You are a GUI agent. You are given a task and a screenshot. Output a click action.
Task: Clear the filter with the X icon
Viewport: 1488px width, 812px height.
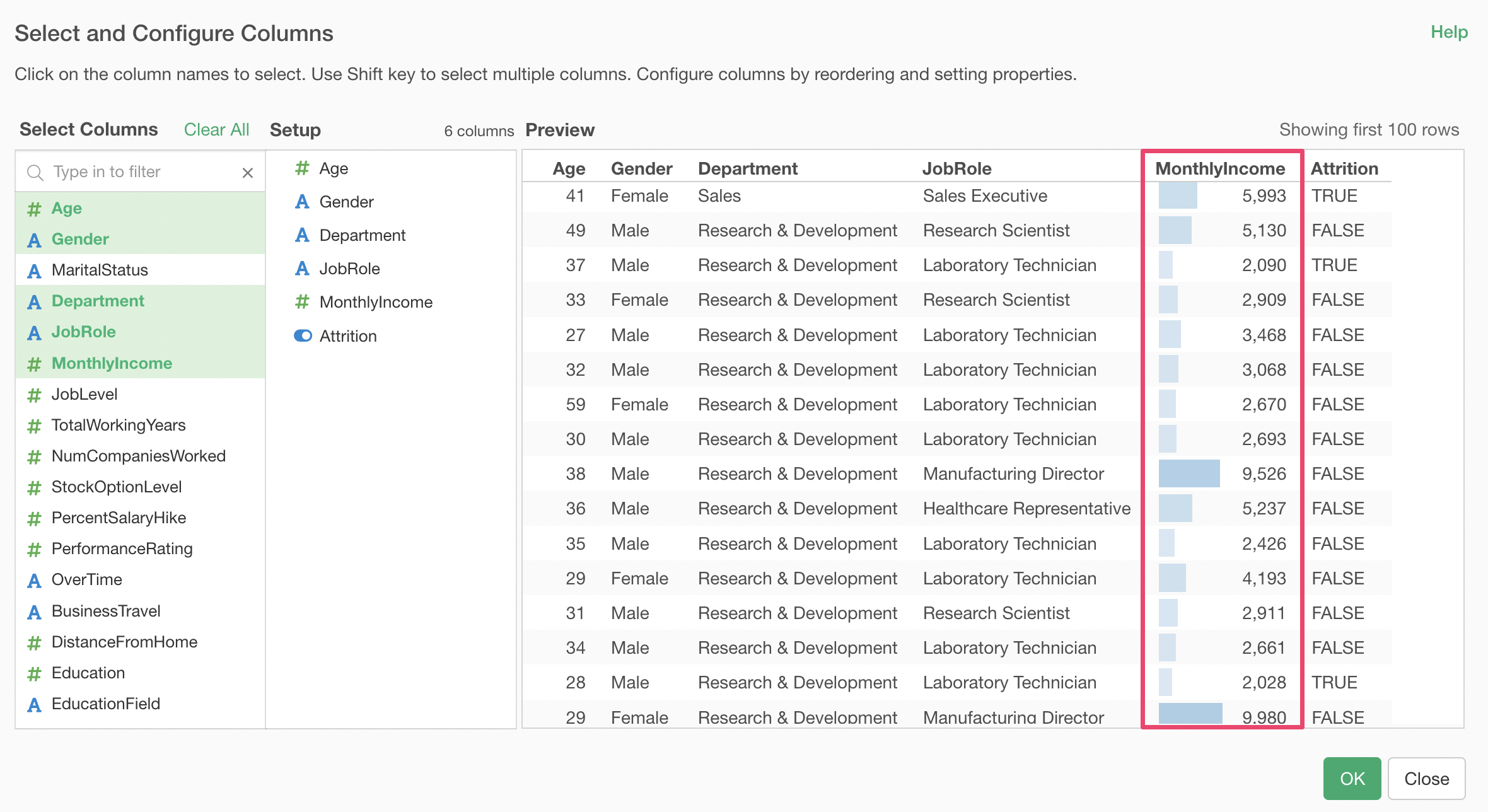(x=248, y=173)
